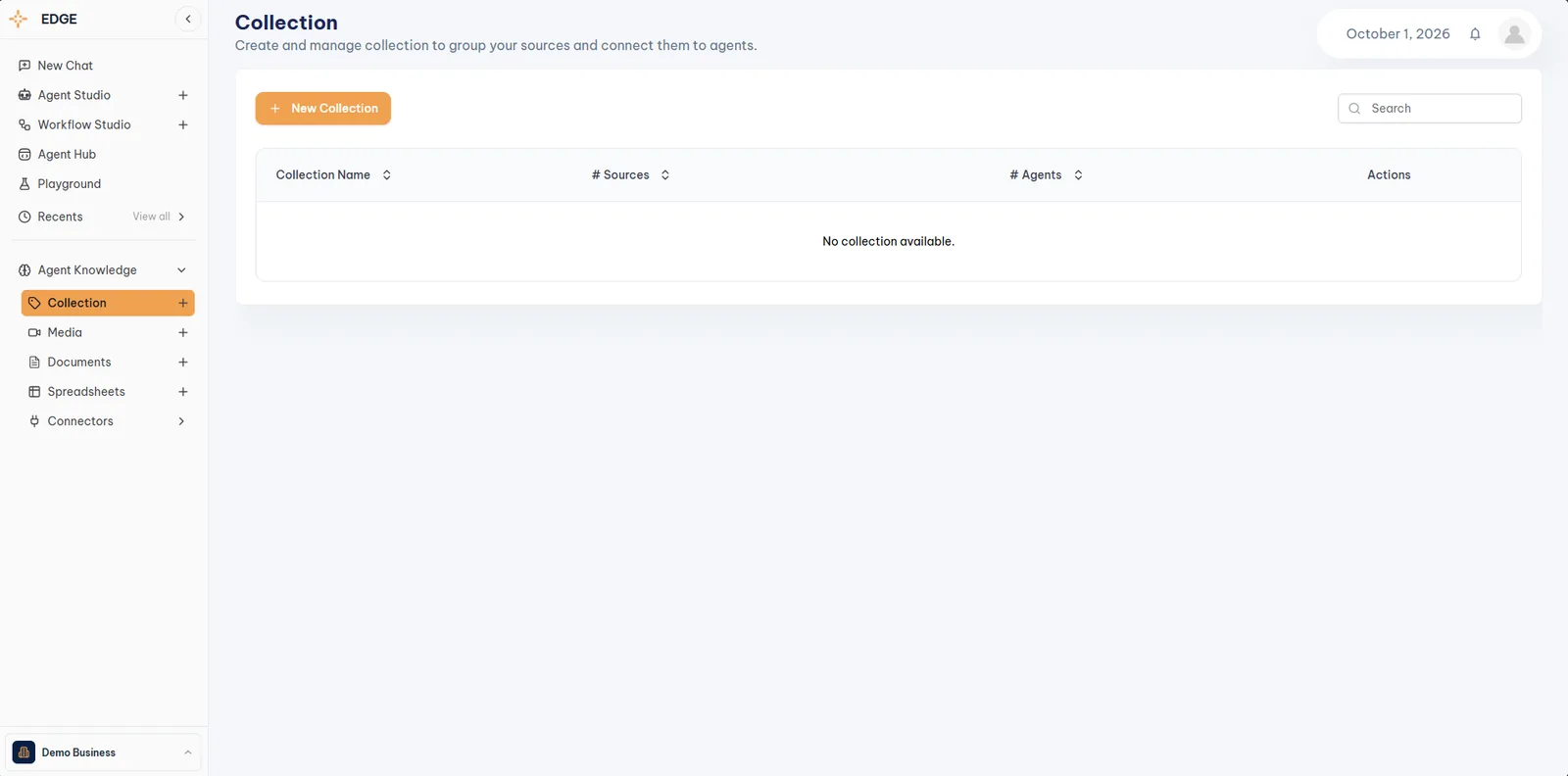This screenshot has height=776, width=1568.
Task: Click the Demo Business workspace logo
Action: coord(24,752)
